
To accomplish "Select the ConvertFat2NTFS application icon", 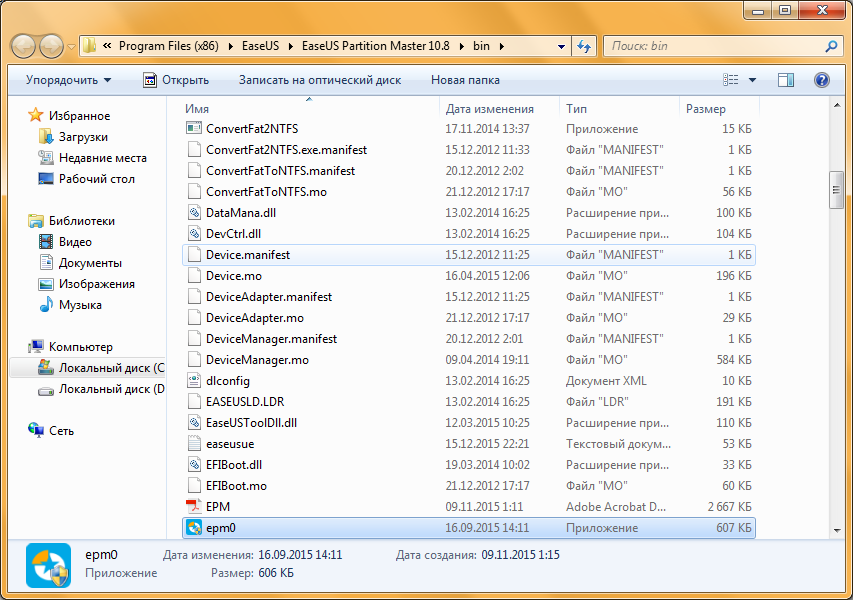I will (194, 128).
